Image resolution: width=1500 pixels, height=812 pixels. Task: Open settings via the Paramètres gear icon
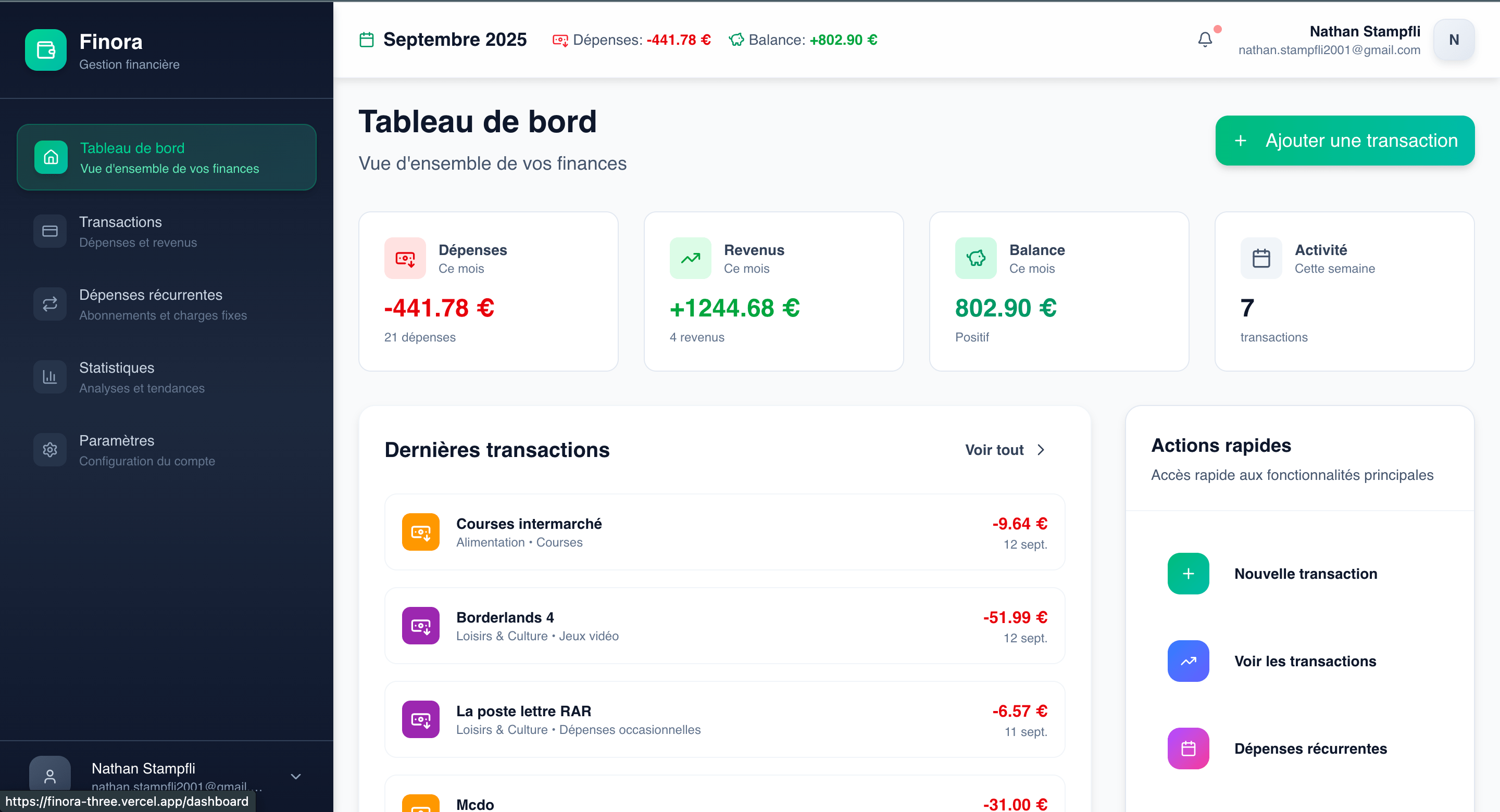[x=50, y=449]
